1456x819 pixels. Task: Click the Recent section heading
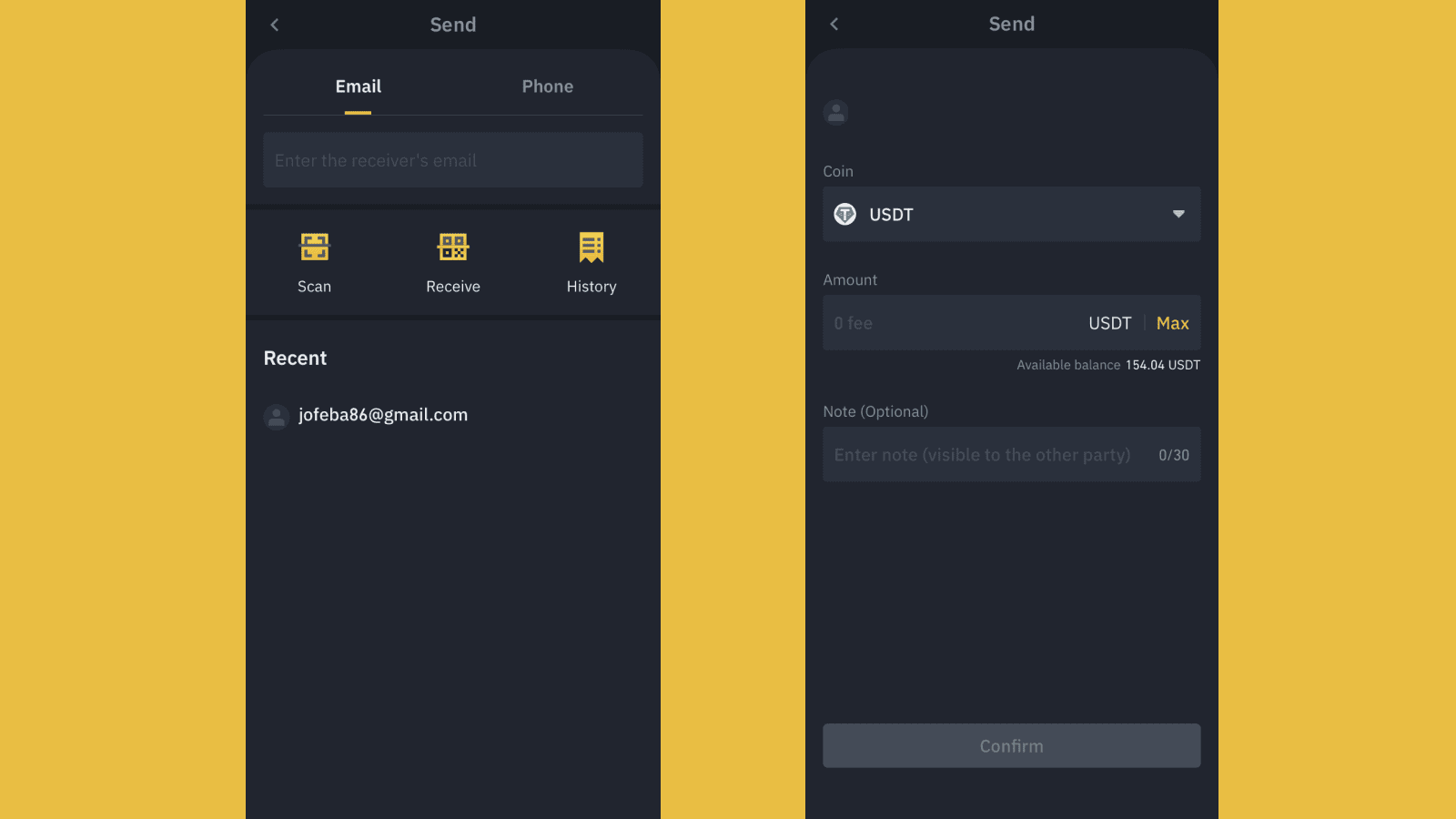[x=295, y=359]
